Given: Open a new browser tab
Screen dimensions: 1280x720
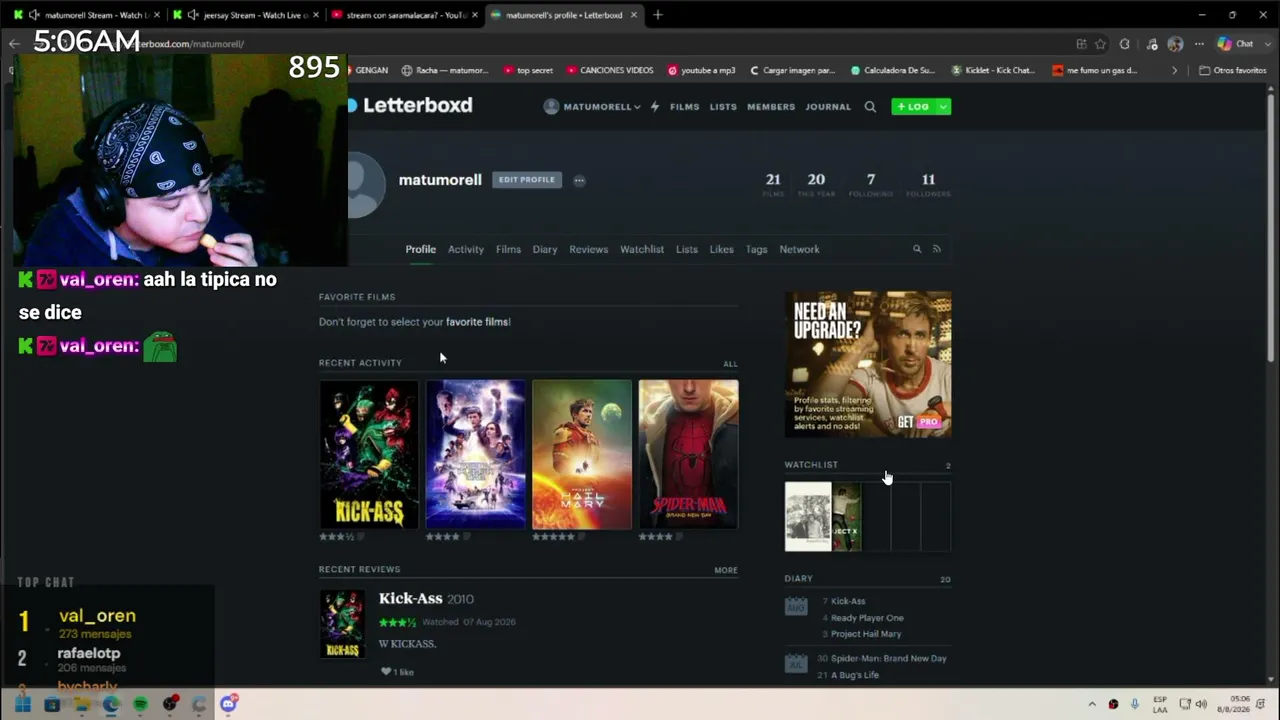Looking at the screenshot, I should (657, 15).
